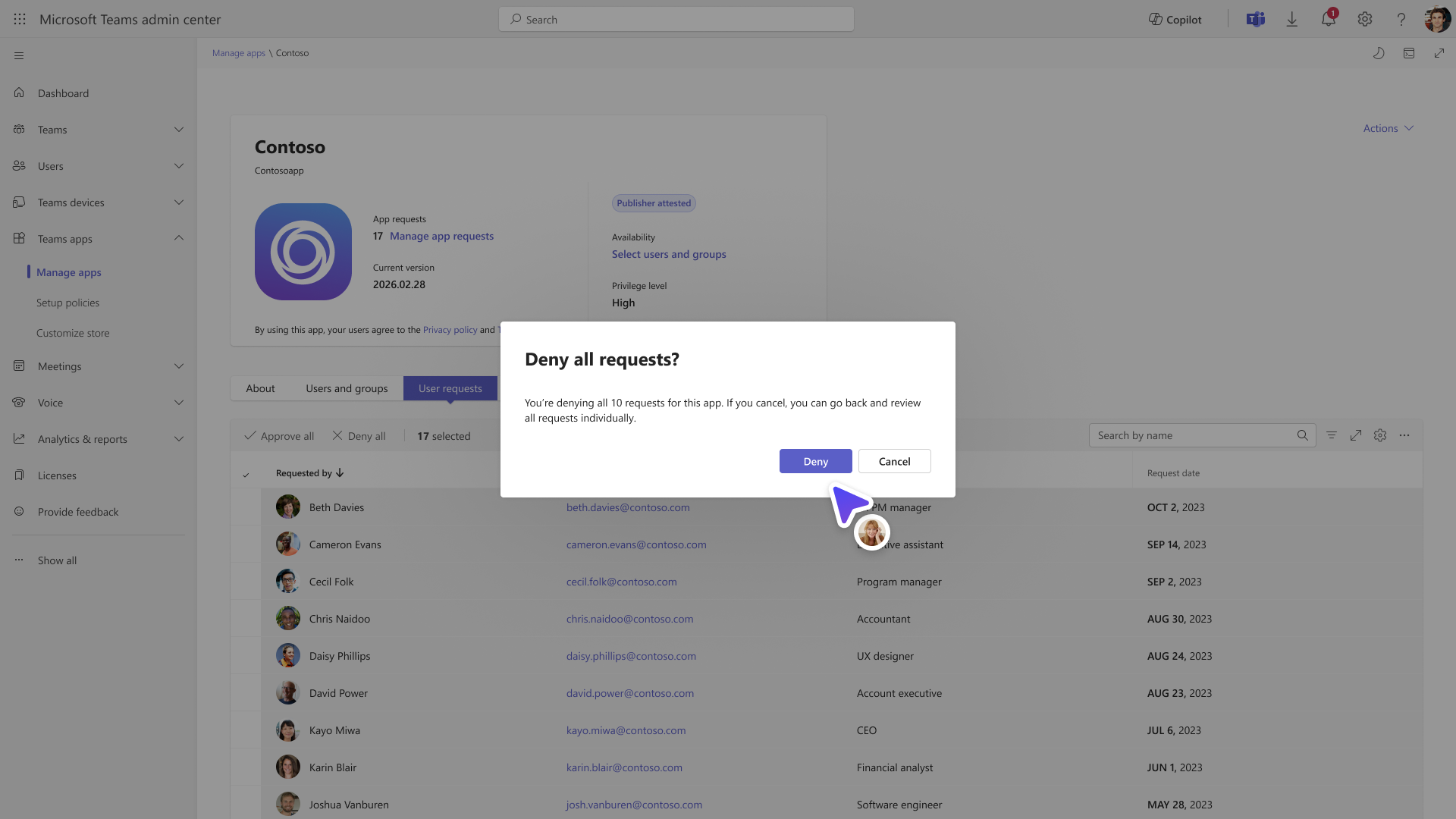Confirm Deny in the dialog
This screenshot has width=1456, height=819.
pyautogui.click(x=816, y=461)
